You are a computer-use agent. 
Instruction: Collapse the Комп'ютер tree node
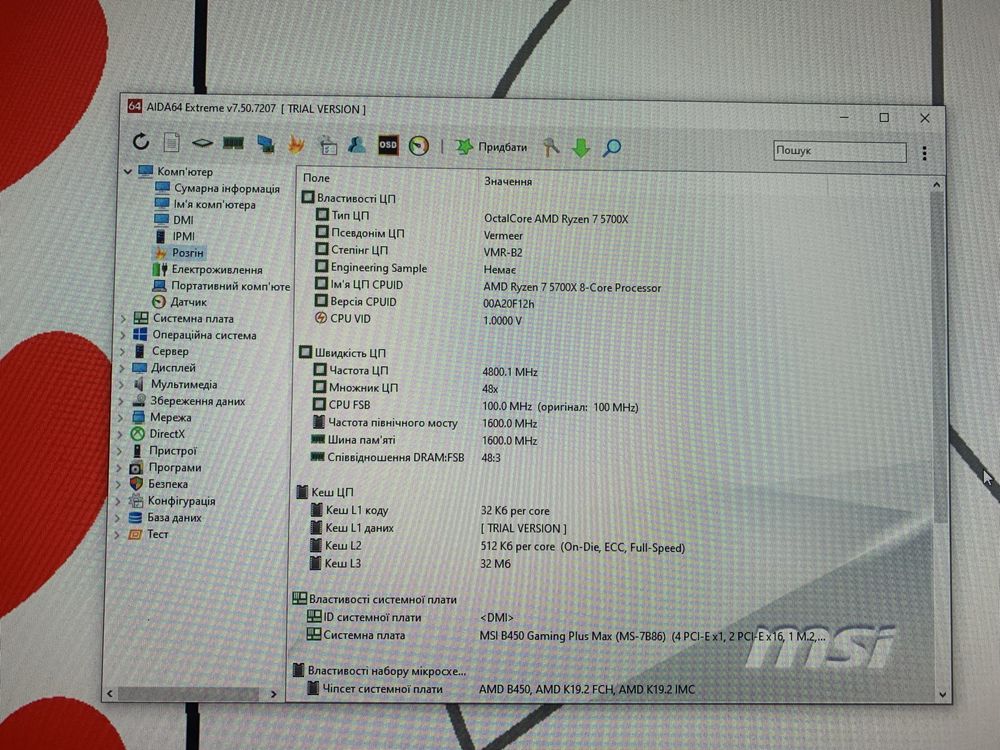(x=128, y=172)
